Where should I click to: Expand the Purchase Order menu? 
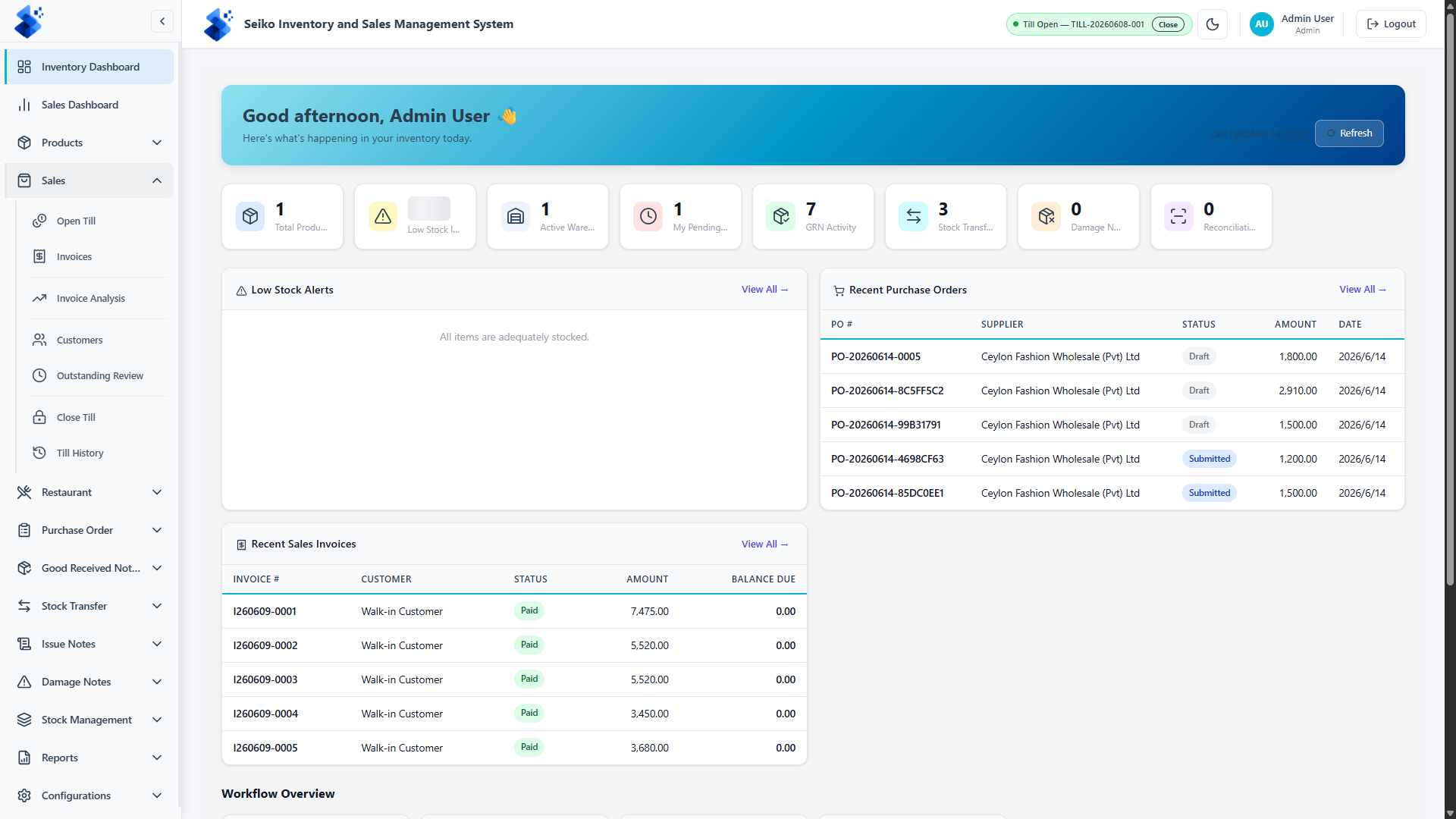pyautogui.click(x=89, y=530)
